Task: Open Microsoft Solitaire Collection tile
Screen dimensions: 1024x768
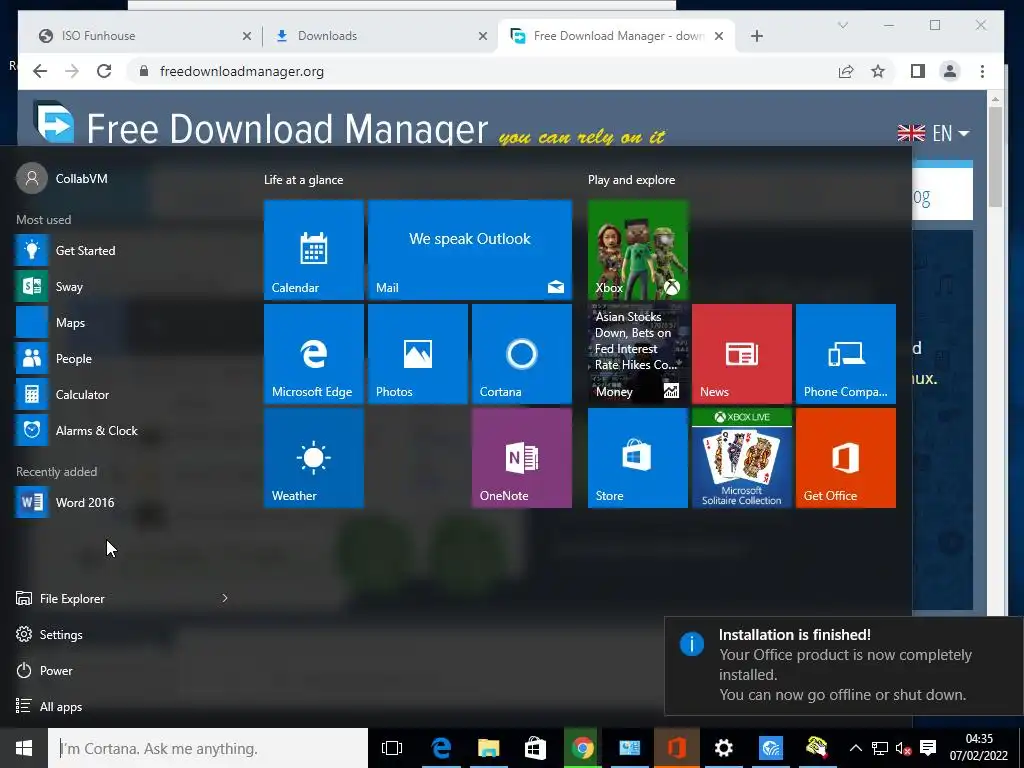Action: [x=742, y=458]
